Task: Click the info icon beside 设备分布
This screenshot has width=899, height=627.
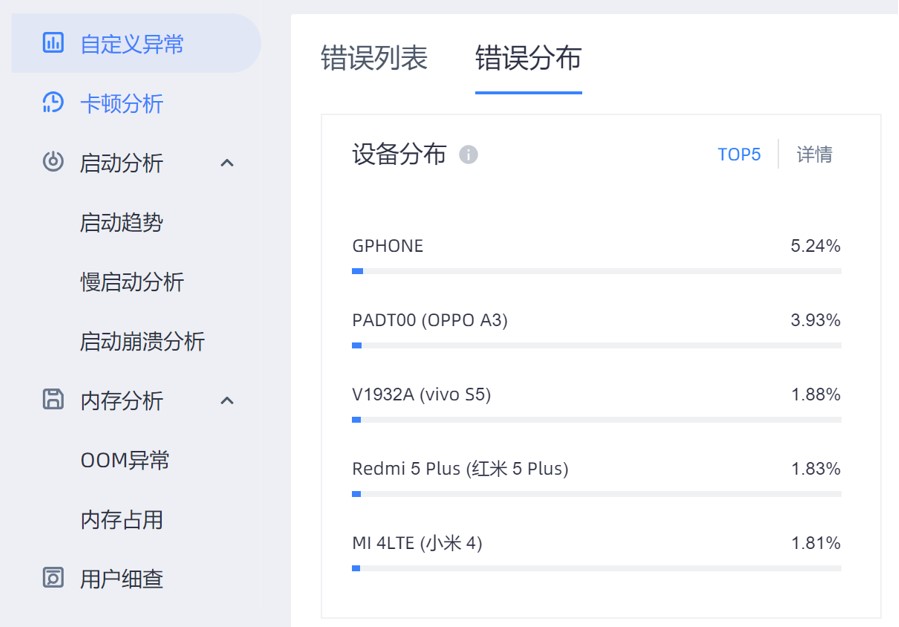Action: click(468, 155)
